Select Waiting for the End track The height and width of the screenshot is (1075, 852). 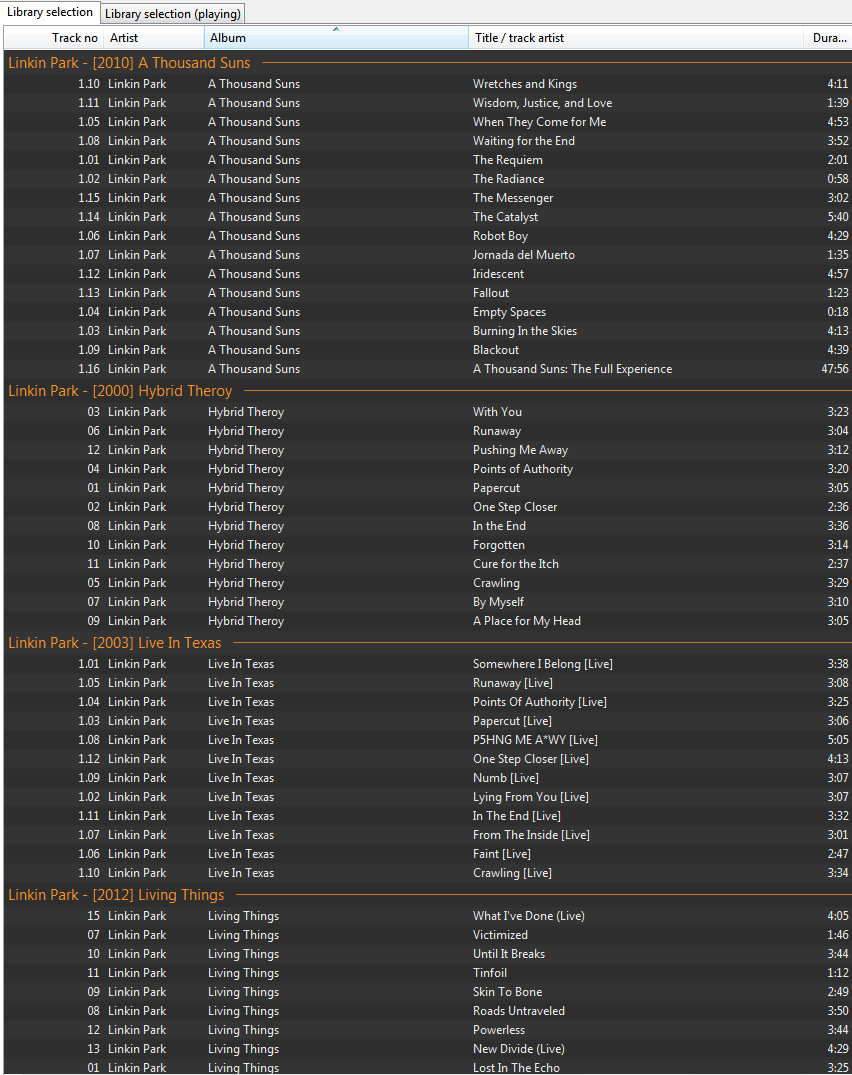[x=428, y=141]
